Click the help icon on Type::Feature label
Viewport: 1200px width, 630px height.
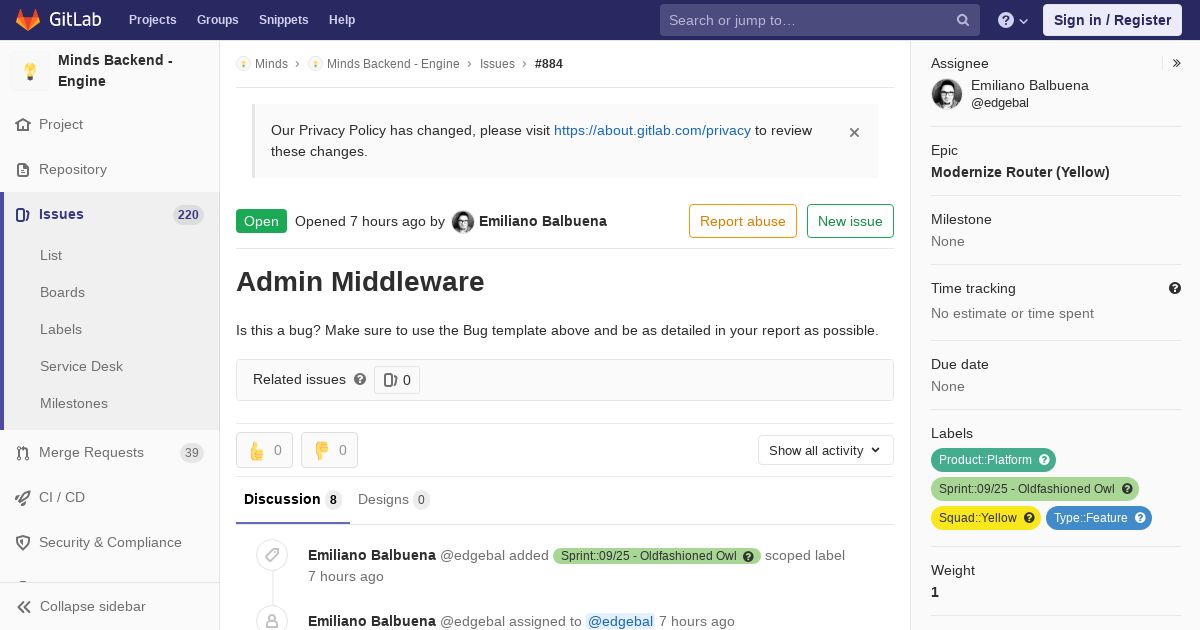click(1140, 518)
